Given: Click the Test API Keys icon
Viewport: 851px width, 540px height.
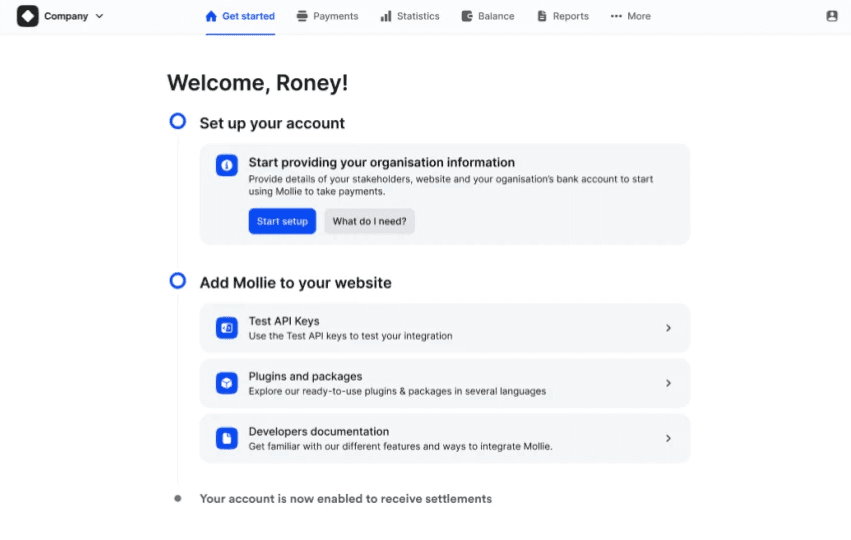Looking at the screenshot, I should (x=227, y=328).
